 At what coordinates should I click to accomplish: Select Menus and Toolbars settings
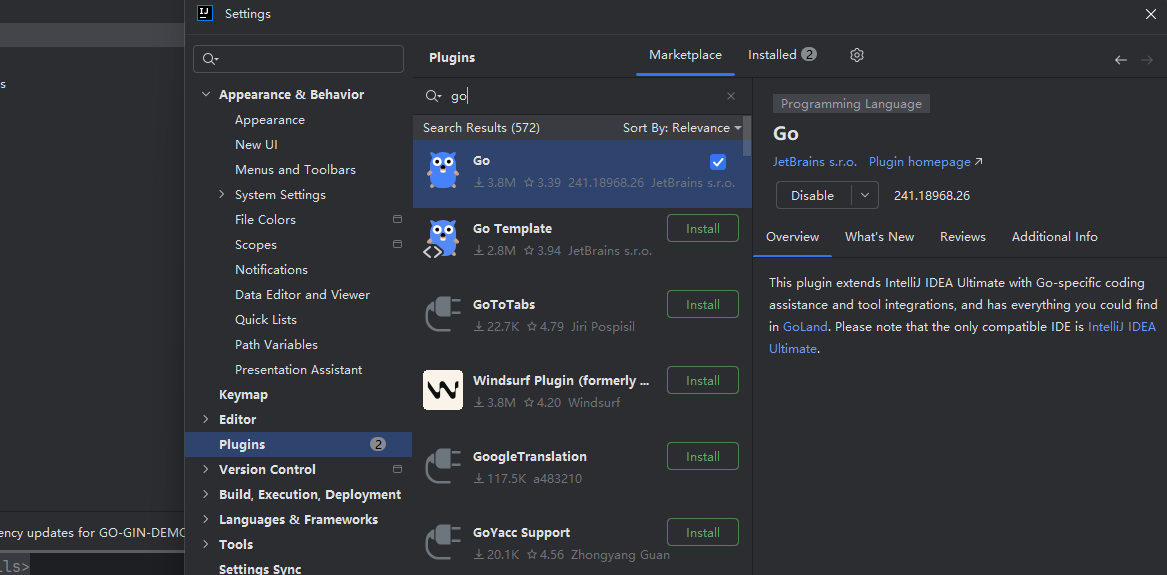295,170
